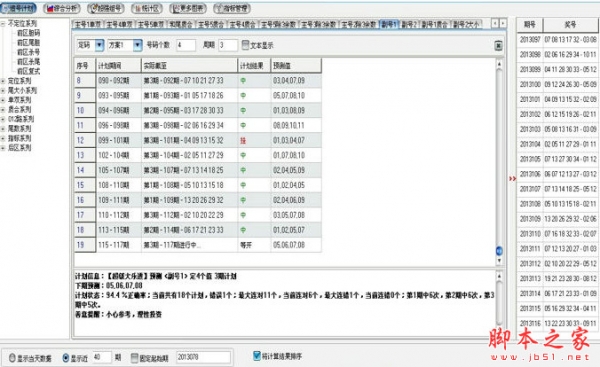Select 前区胆码 in the tree
Image resolution: width=600 pixels, height=367 pixels.
[28, 33]
